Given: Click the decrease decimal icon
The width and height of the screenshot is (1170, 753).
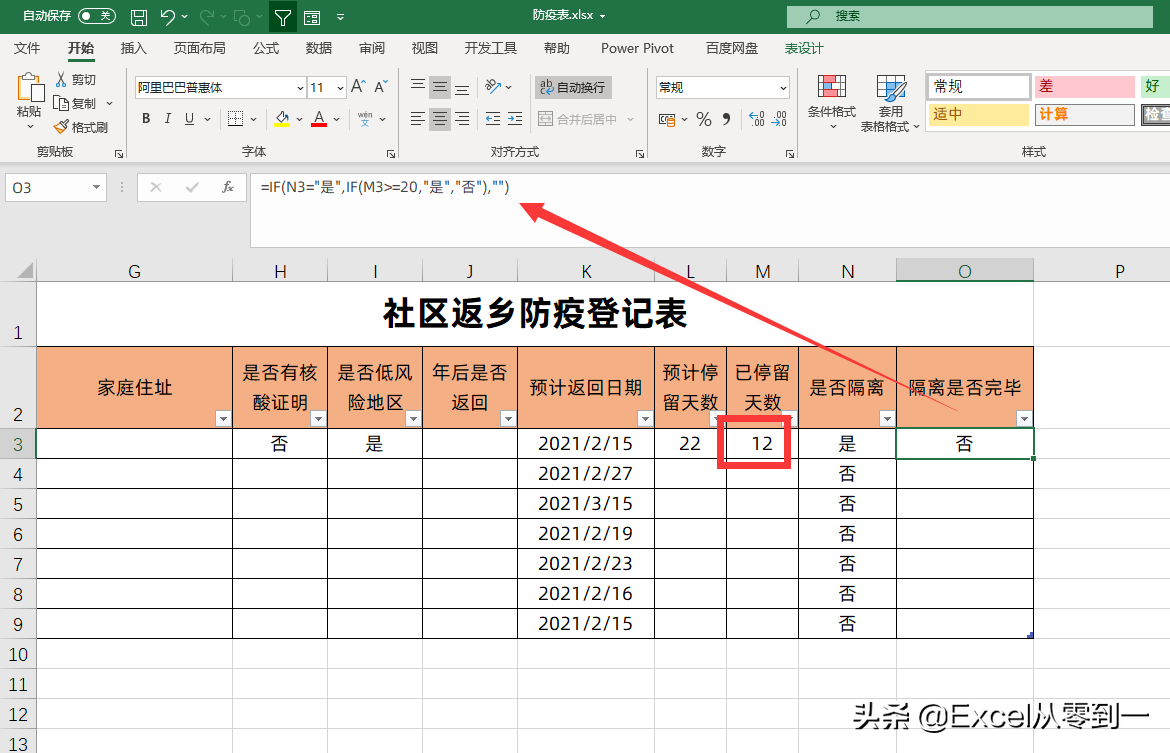Looking at the screenshot, I should click(779, 119).
